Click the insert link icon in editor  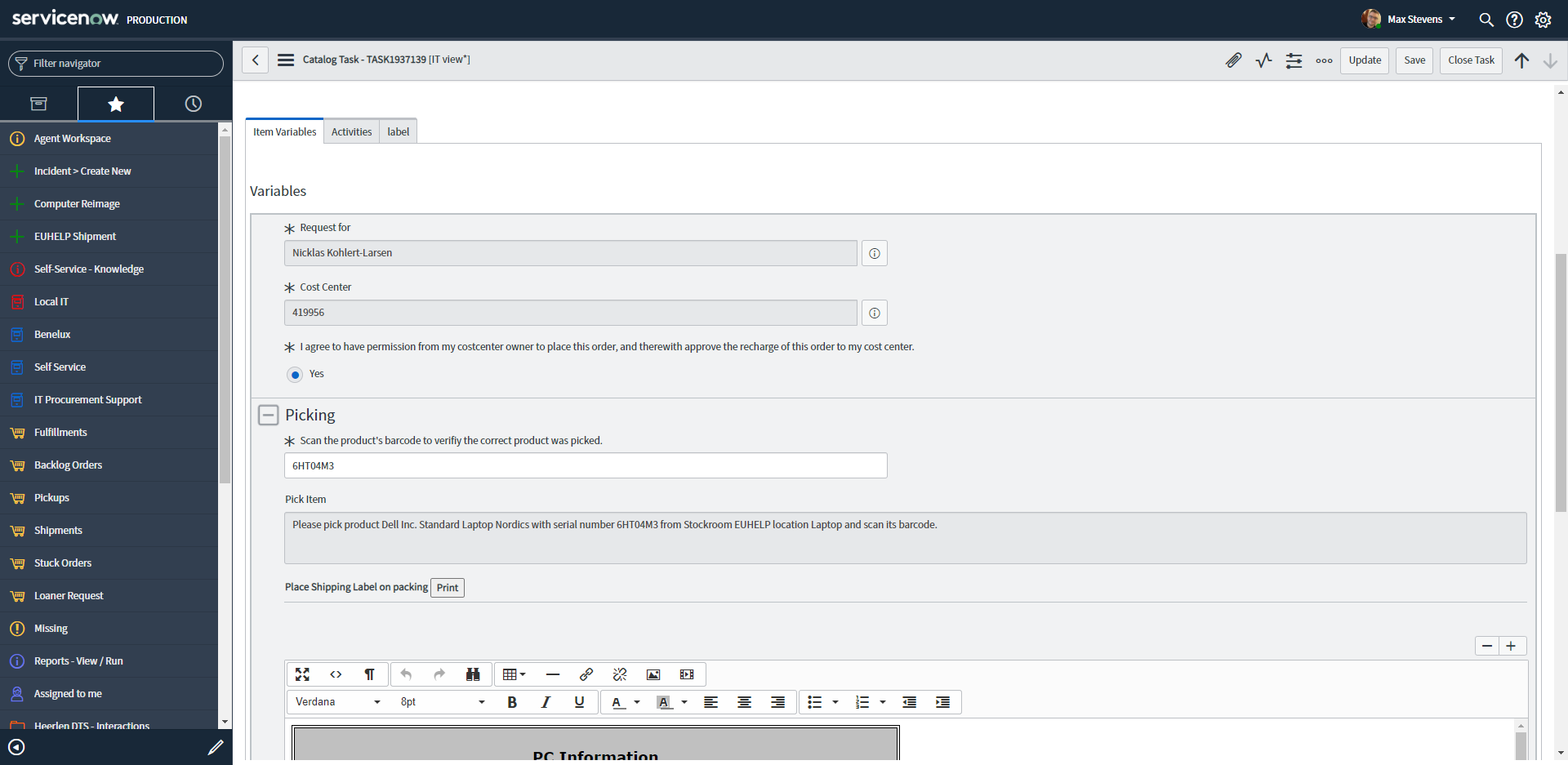[x=586, y=674]
